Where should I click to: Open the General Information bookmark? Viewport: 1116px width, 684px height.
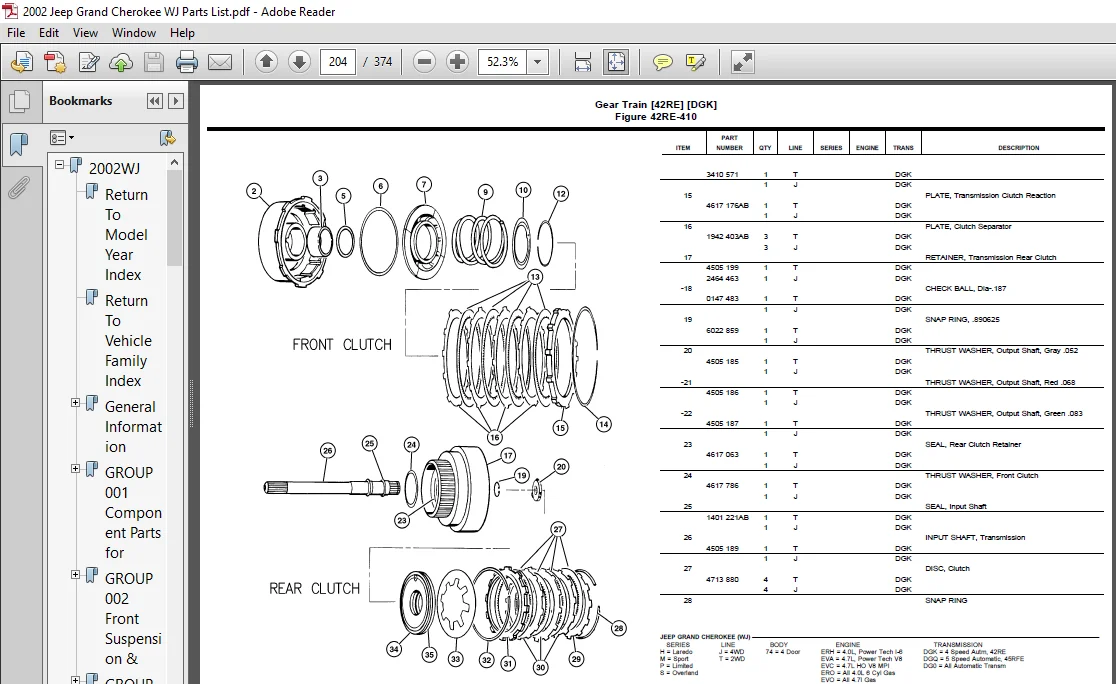[x=133, y=427]
